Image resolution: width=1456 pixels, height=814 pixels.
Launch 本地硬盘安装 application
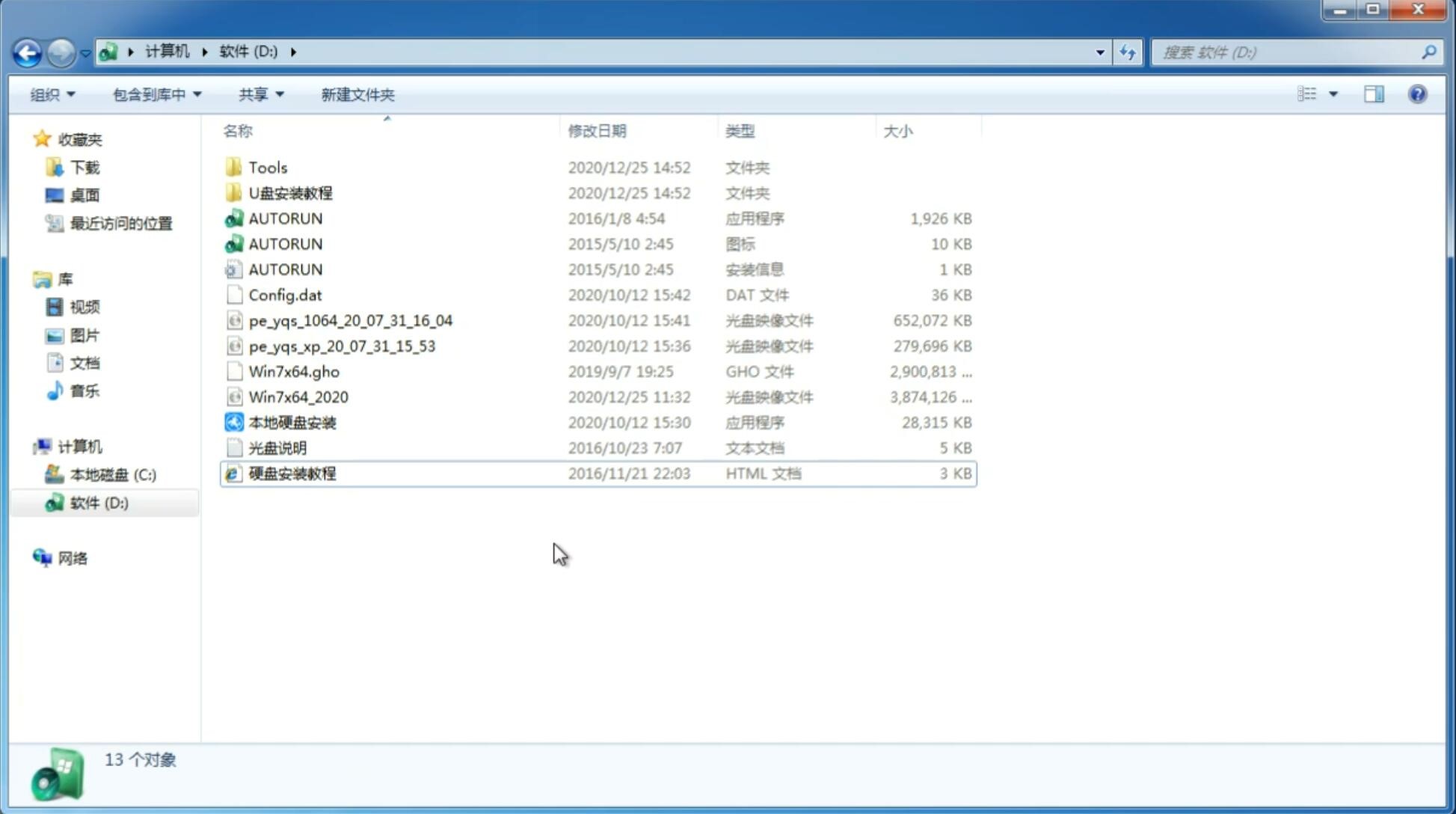(x=292, y=422)
